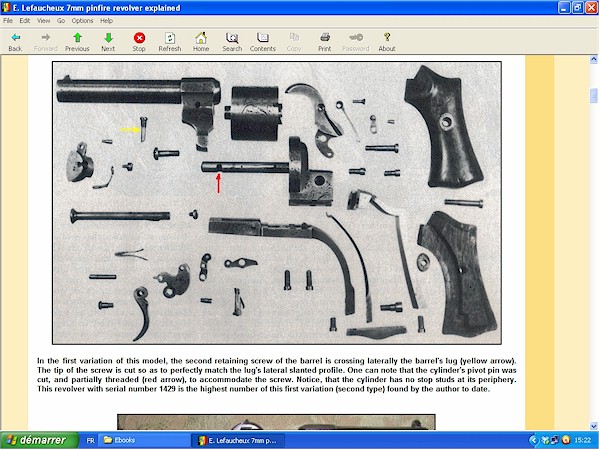The height and width of the screenshot is (450, 600).
Task: Expand hidden system tray icons arrow
Action: 533,440
